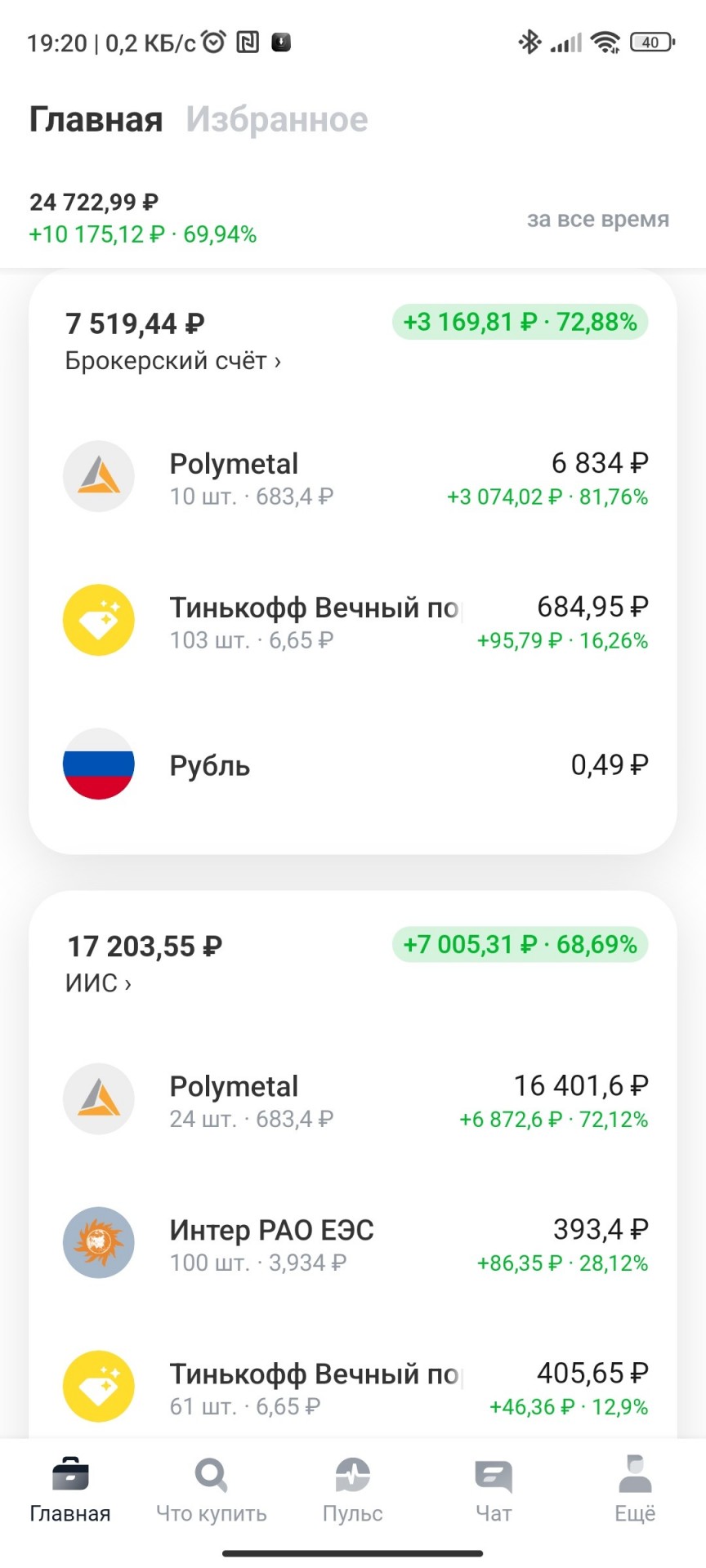Open total portfolio value 24 722,99 ₽
Screen dimensions: 706x1568
tap(94, 202)
